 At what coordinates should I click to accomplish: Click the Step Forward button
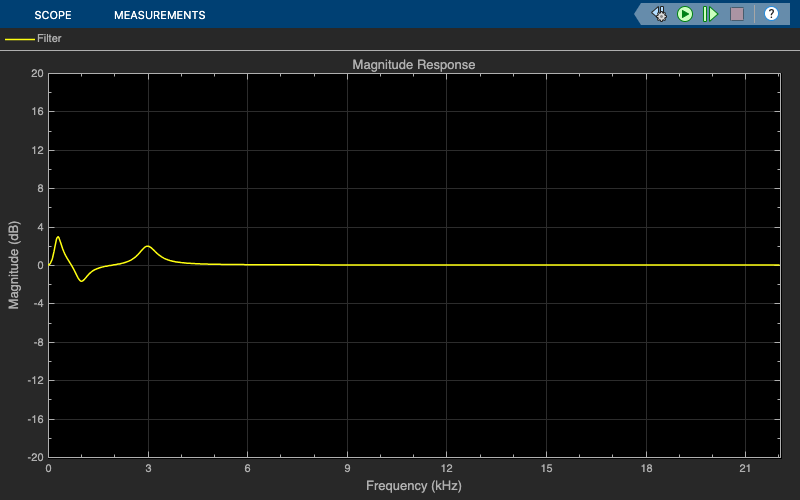coord(710,14)
